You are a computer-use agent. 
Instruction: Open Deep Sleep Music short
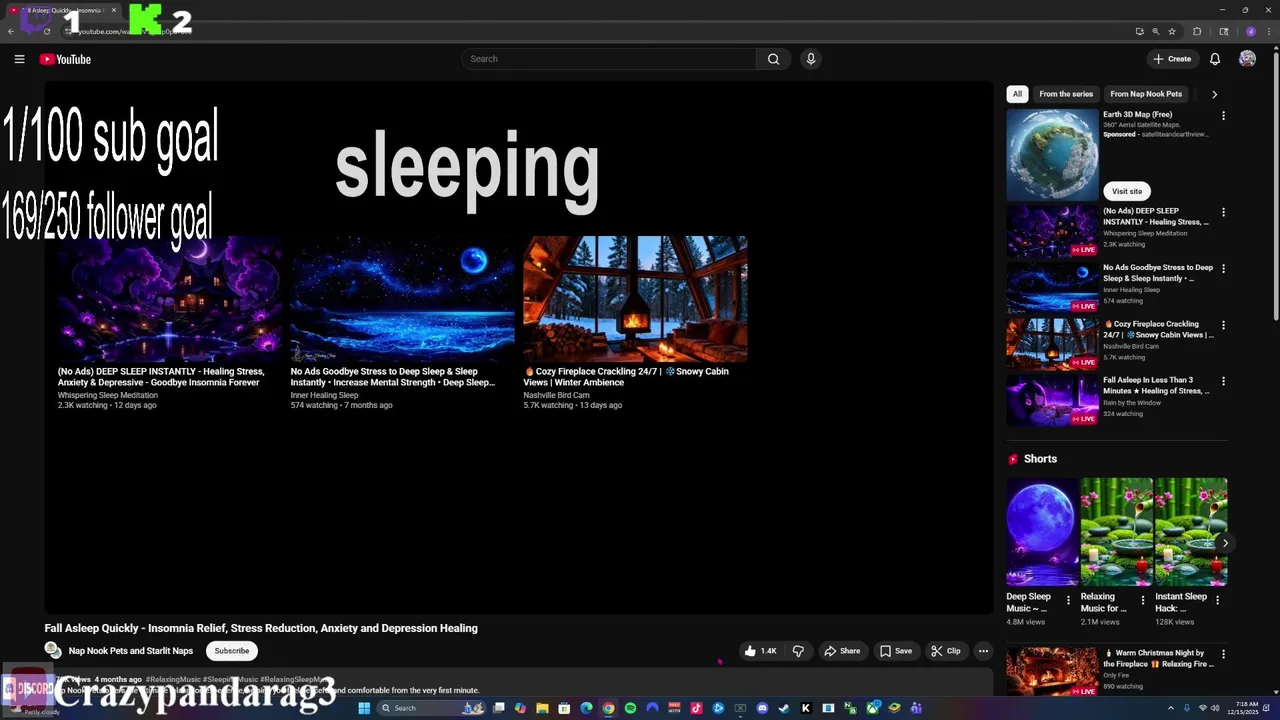(1043, 532)
